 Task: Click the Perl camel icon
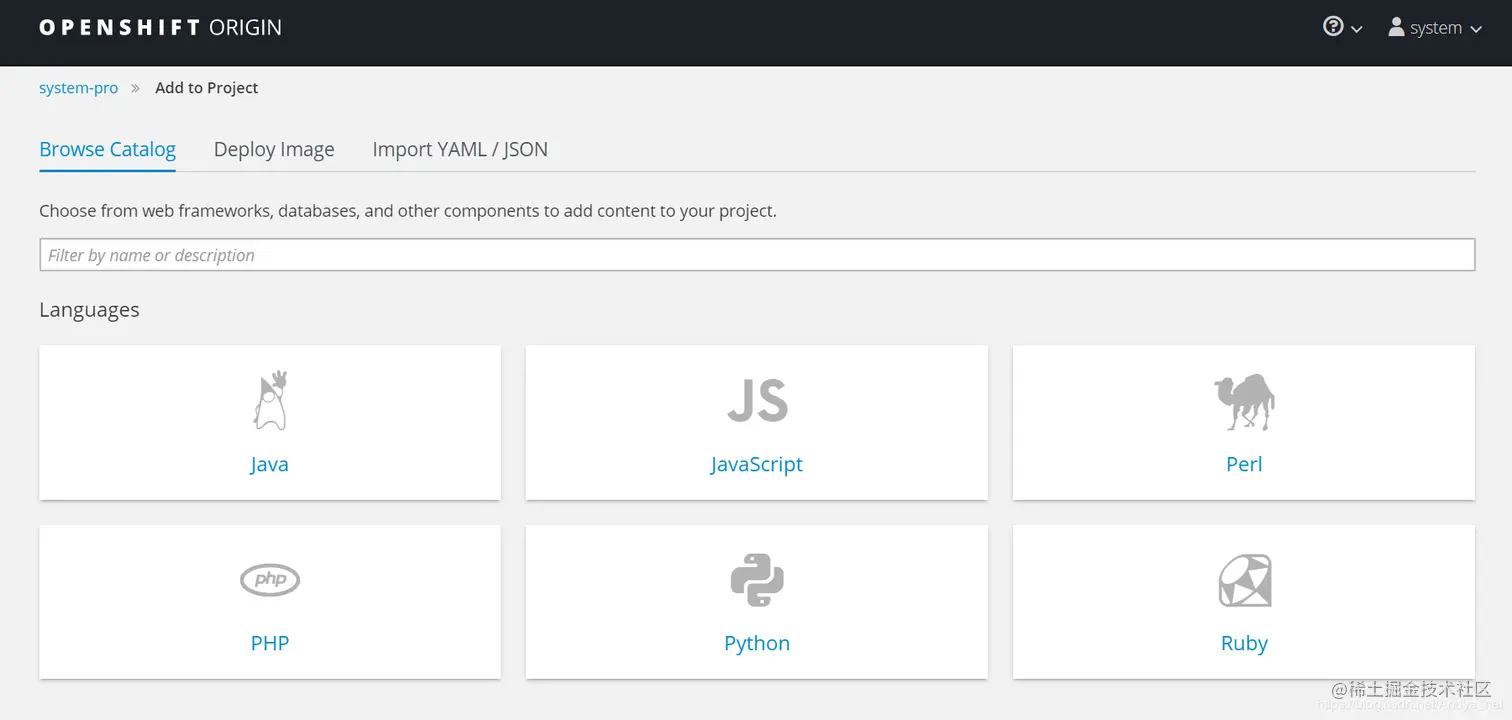(x=1244, y=402)
